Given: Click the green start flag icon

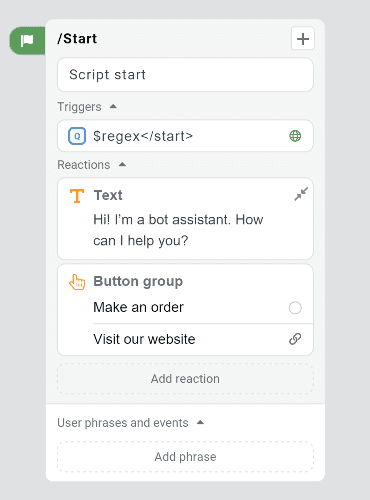Looking at the screenshot, I should 27,41.
